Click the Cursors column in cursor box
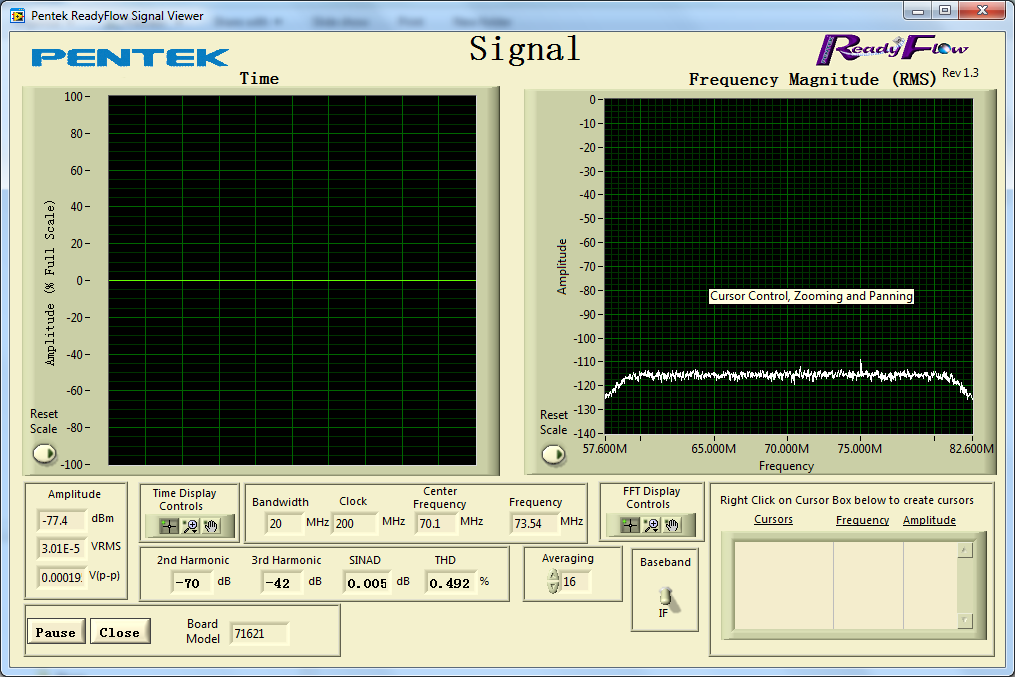This screenshot has width=1015, height=677. pyautogui.click(x=783, y=584)
